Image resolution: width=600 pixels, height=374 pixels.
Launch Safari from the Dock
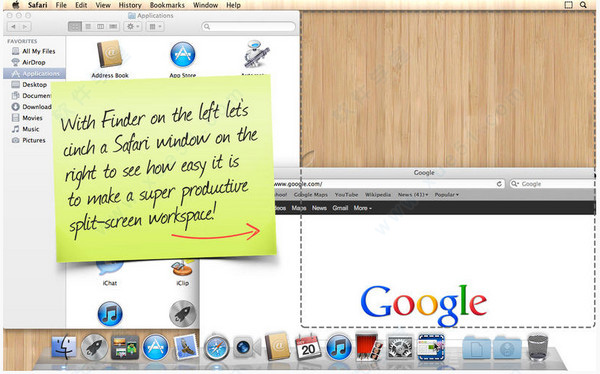tap(216, 348)
